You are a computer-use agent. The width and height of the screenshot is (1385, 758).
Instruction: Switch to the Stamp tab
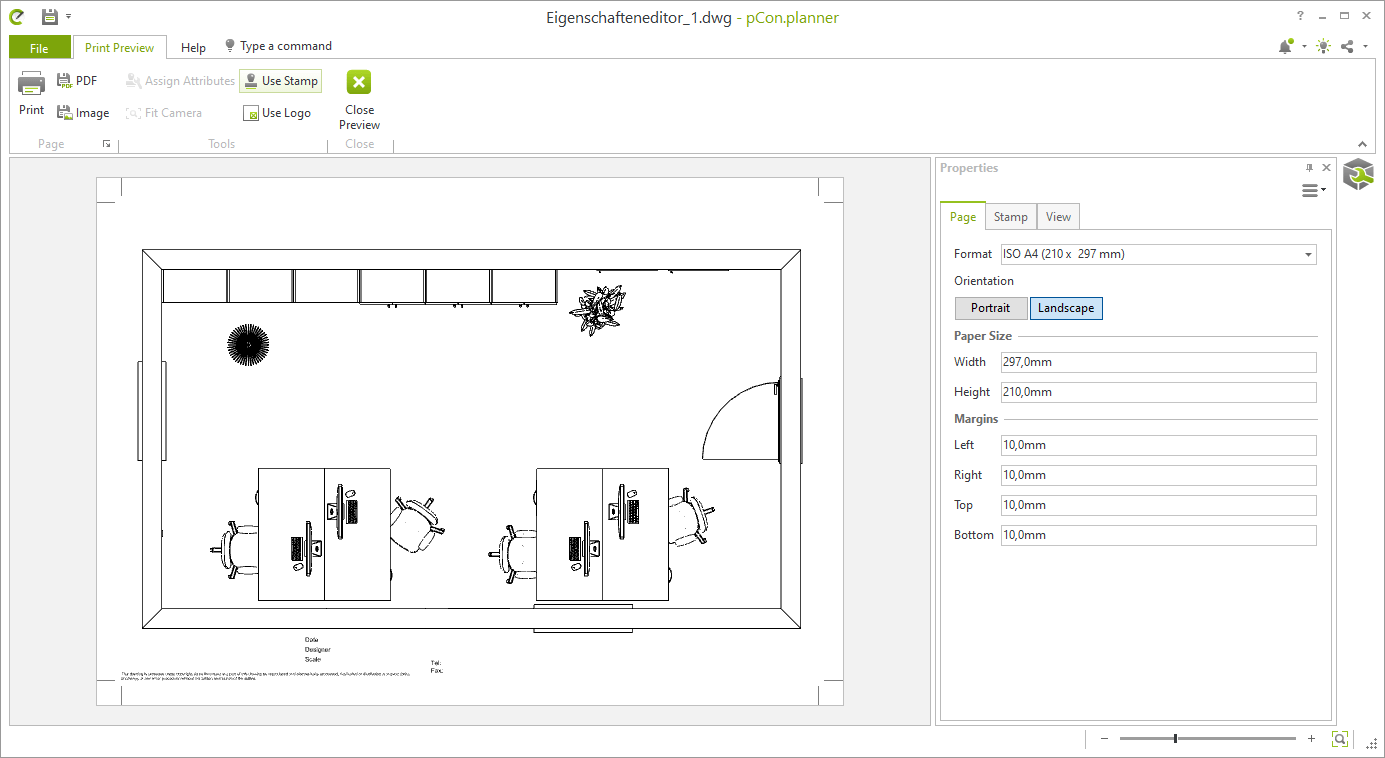[x=1010, y=216]
